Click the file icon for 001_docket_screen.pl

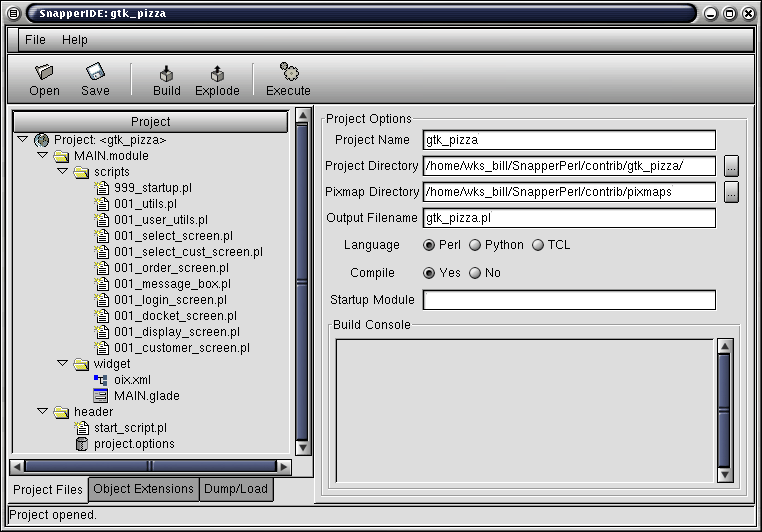[x=102, y=316]
